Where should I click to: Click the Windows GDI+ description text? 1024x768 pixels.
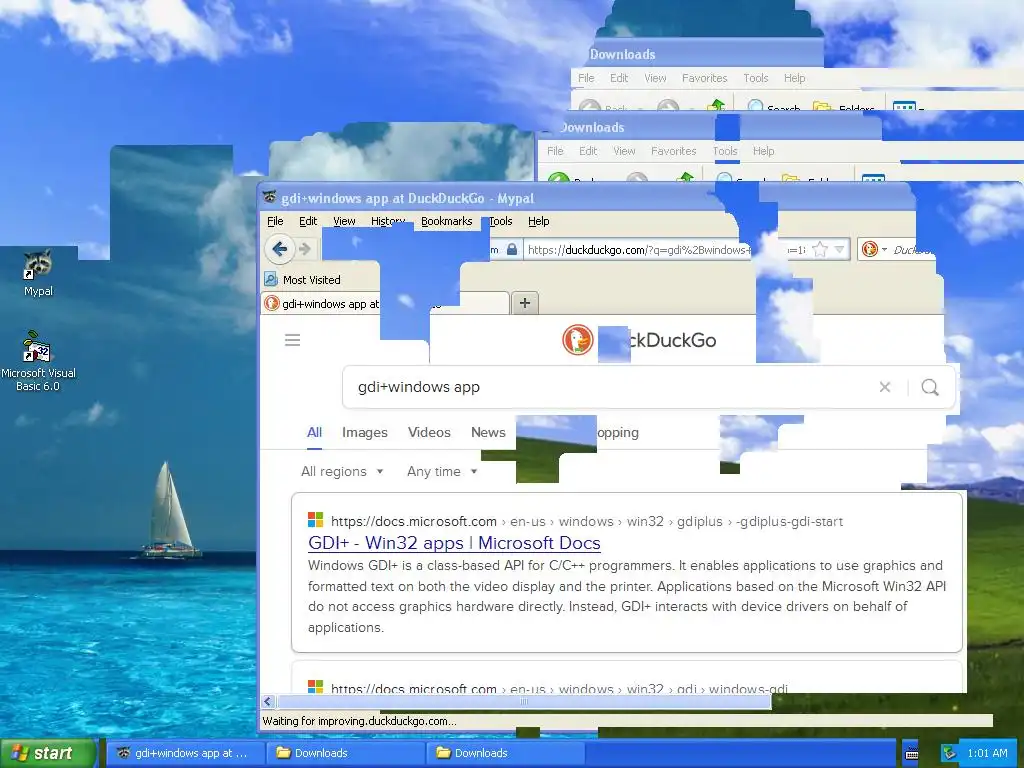tap(626, 596)
